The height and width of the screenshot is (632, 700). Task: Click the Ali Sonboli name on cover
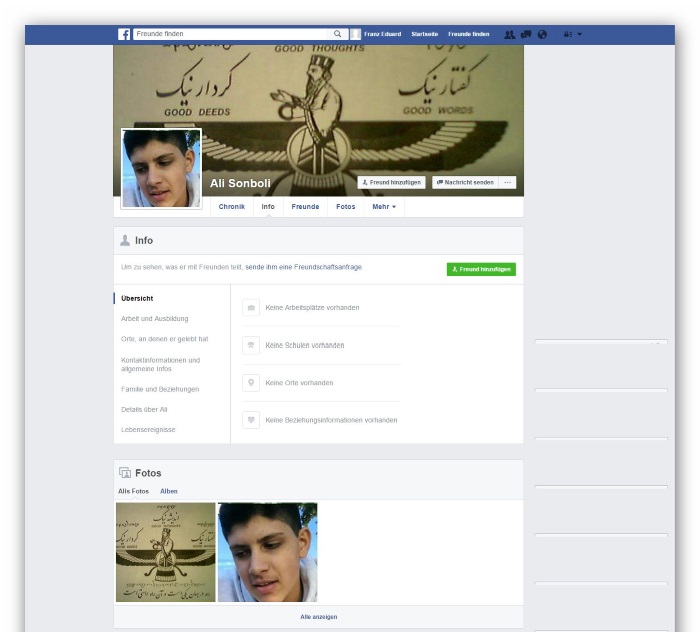click(240, 183)
